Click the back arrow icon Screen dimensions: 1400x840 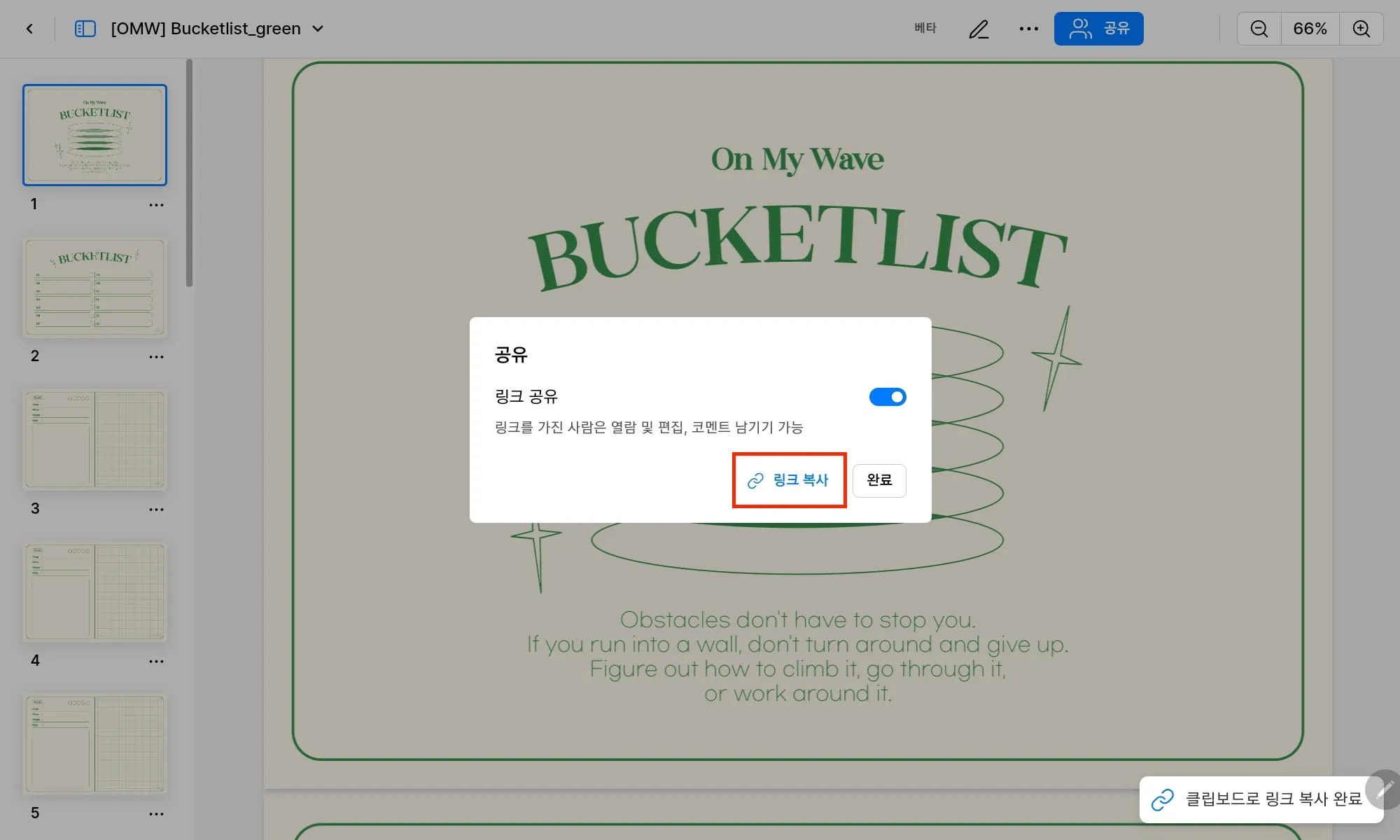tap(29, 29)
